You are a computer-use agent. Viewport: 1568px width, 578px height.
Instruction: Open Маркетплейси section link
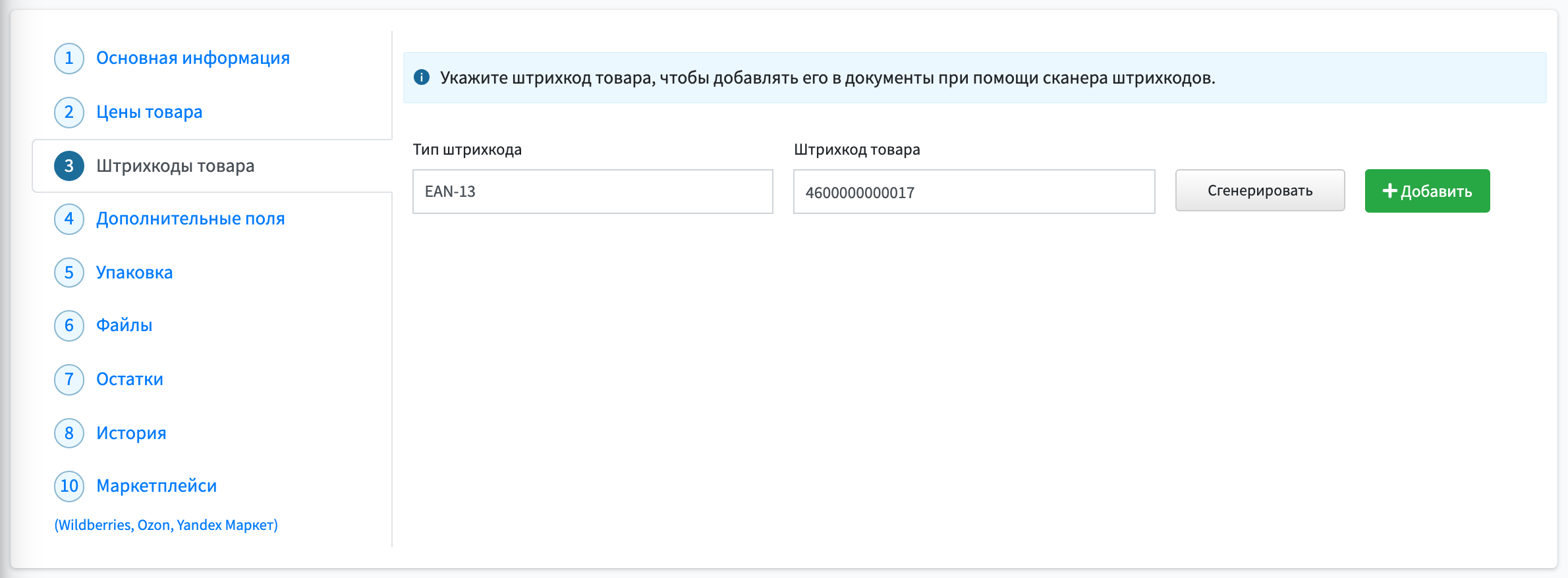tap(157, 486)
